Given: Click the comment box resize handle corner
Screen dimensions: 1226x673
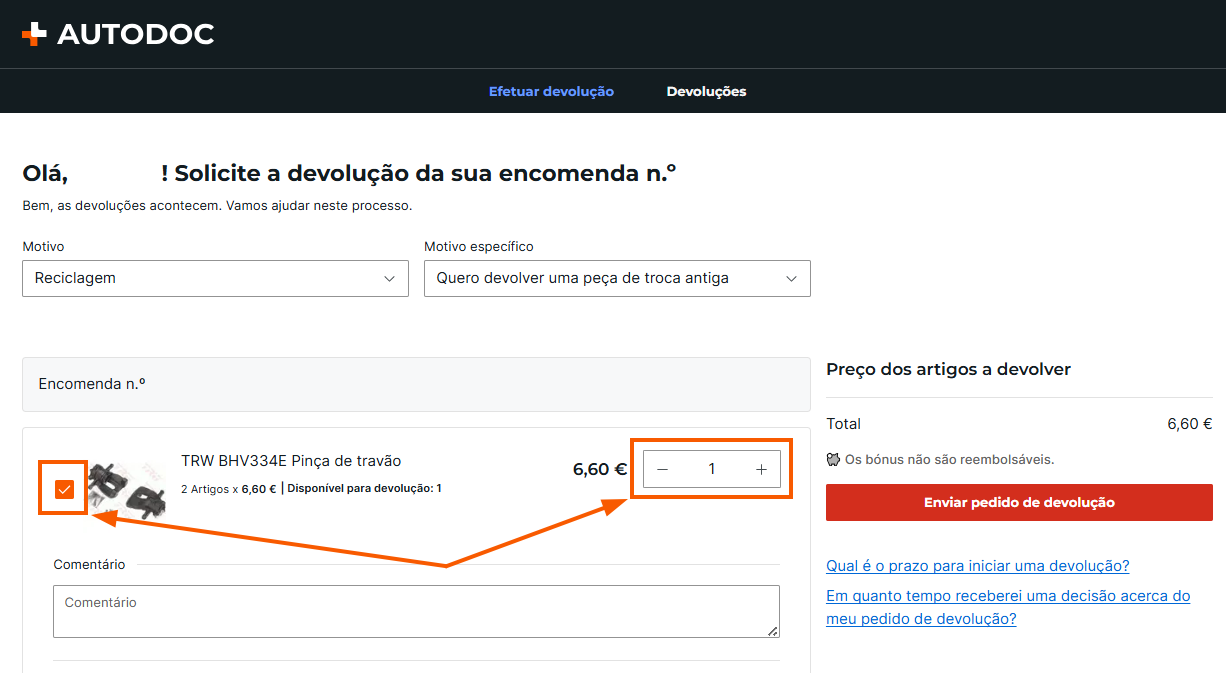Looking at the screenshot, I should [x=773, y=631].
